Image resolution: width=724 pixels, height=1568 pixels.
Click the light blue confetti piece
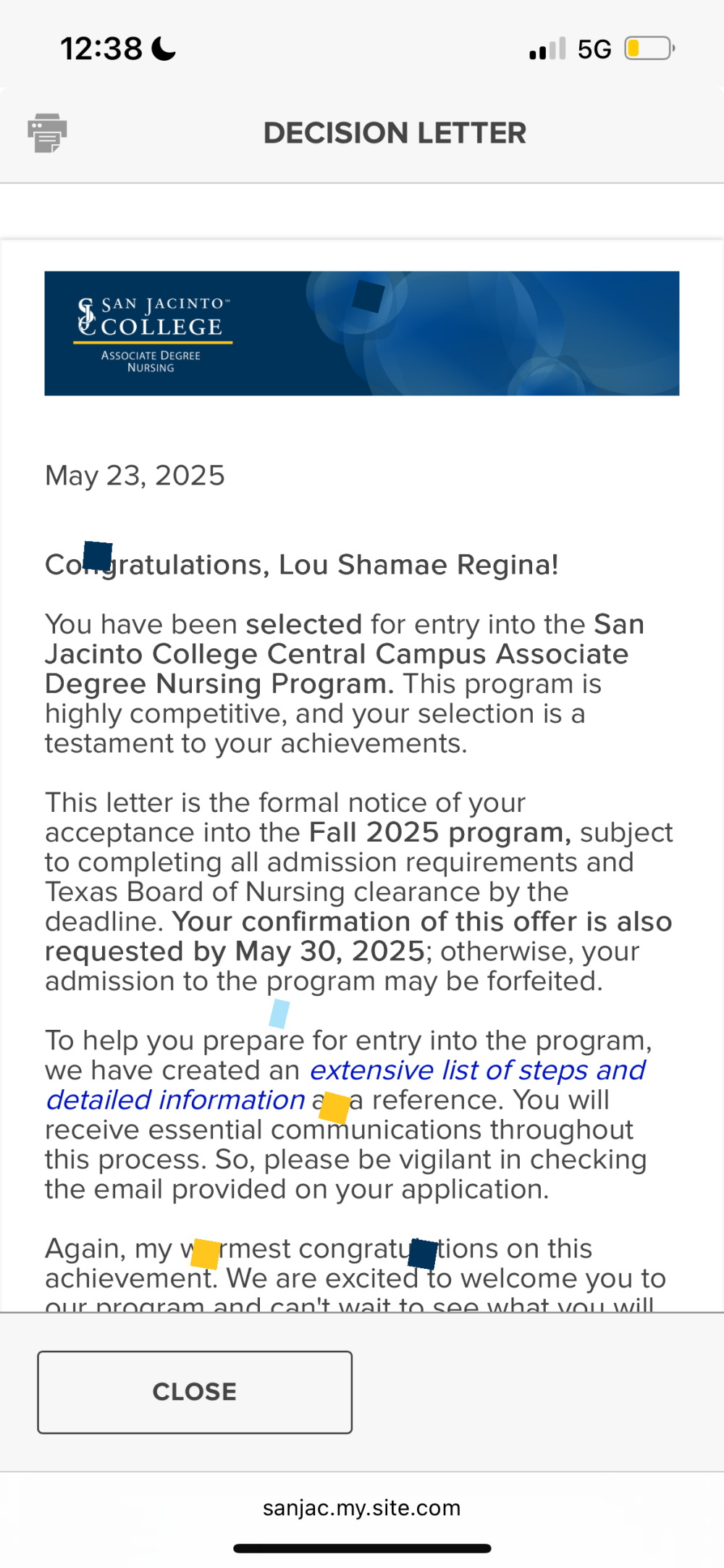[279, 1013]
